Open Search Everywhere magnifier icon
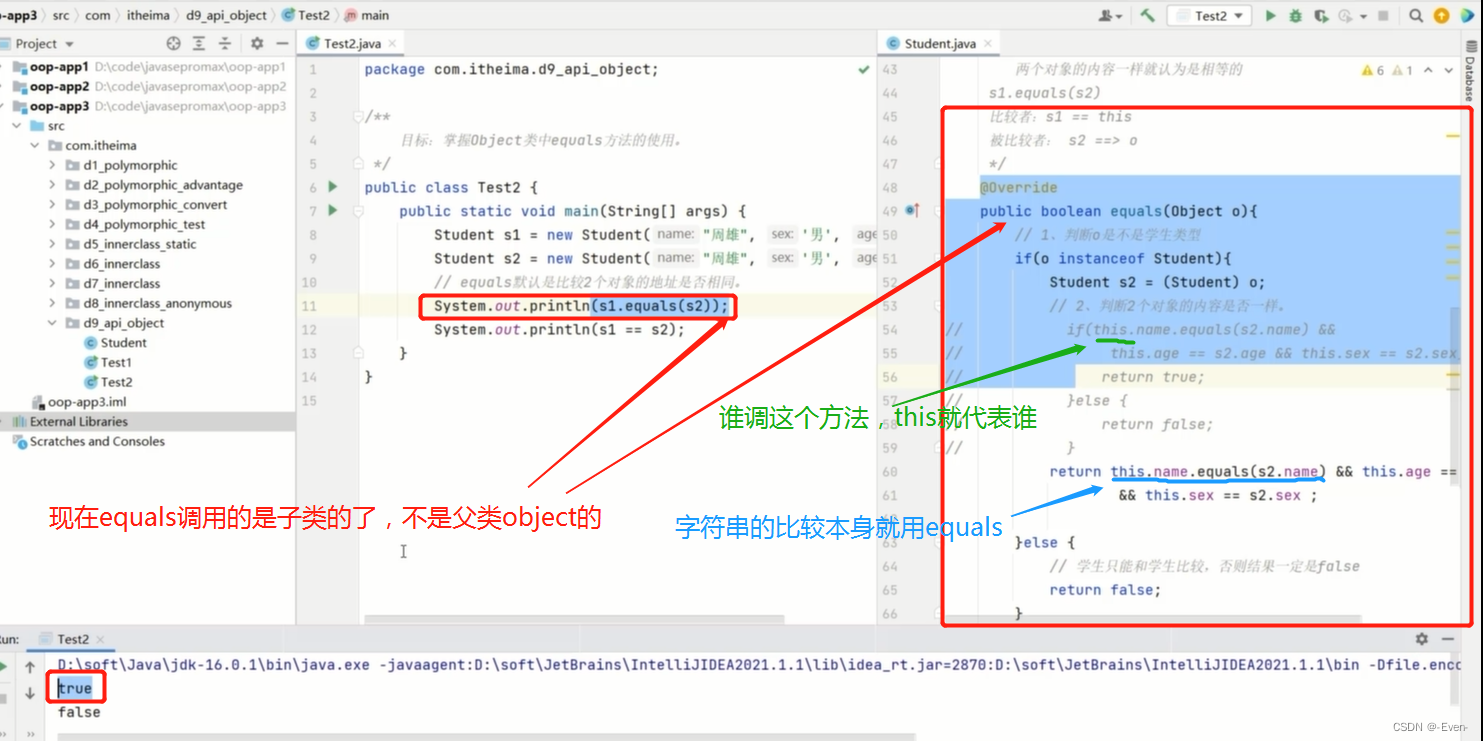Screen dimensions: 1483x741 coord(1416,15)
